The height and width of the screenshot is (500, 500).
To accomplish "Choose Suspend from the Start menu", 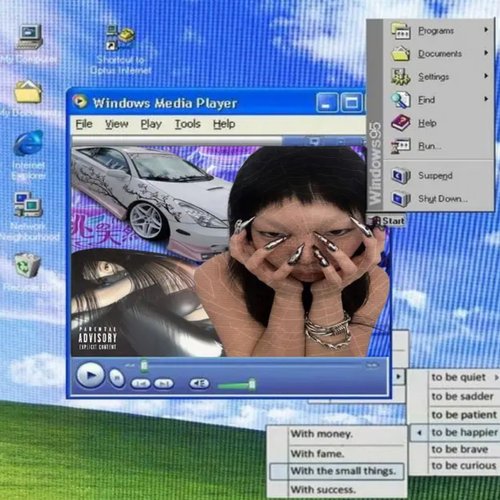I will [x=435, y=175].
